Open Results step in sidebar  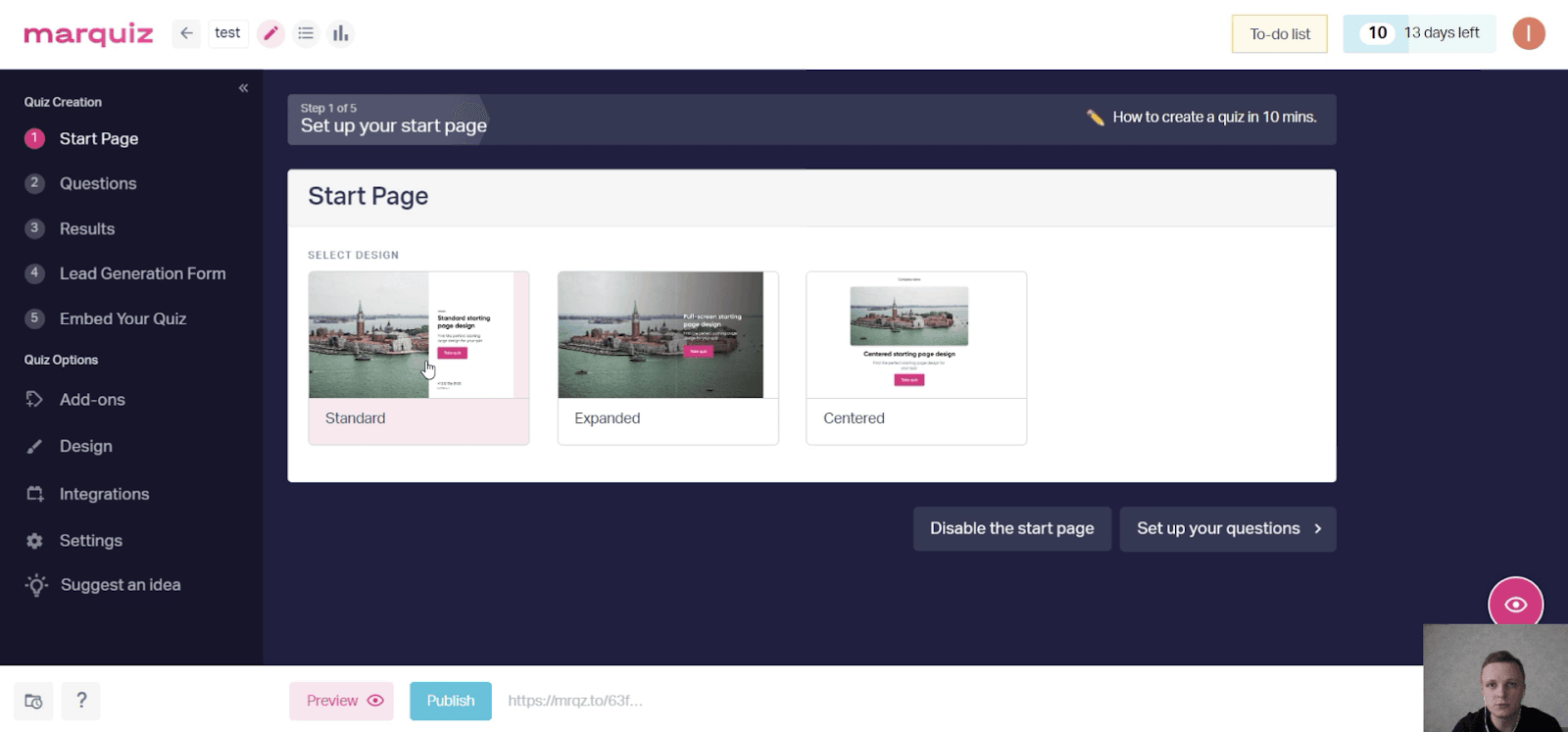(87, 229)
